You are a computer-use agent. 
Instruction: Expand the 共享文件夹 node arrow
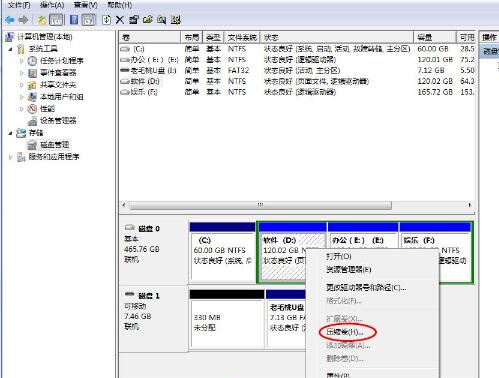[x=22, y=85]
